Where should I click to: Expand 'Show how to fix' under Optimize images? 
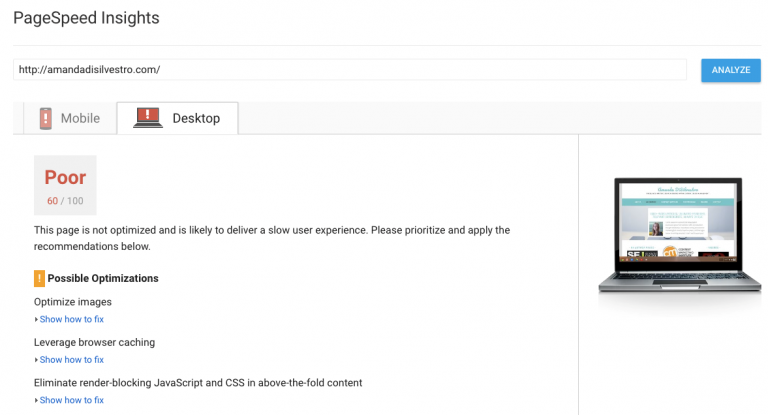(70, 319)
